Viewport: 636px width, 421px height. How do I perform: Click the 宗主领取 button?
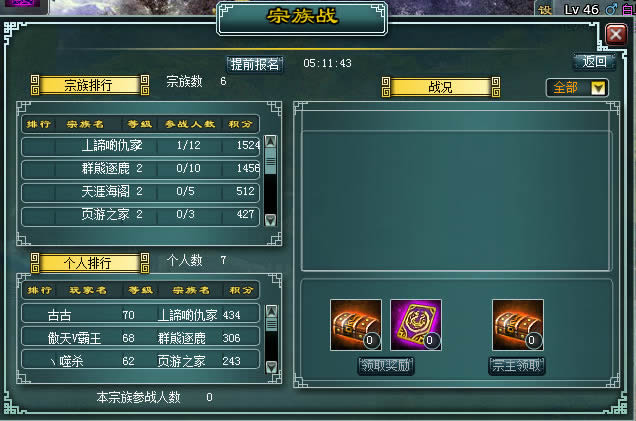pos(516,366)
